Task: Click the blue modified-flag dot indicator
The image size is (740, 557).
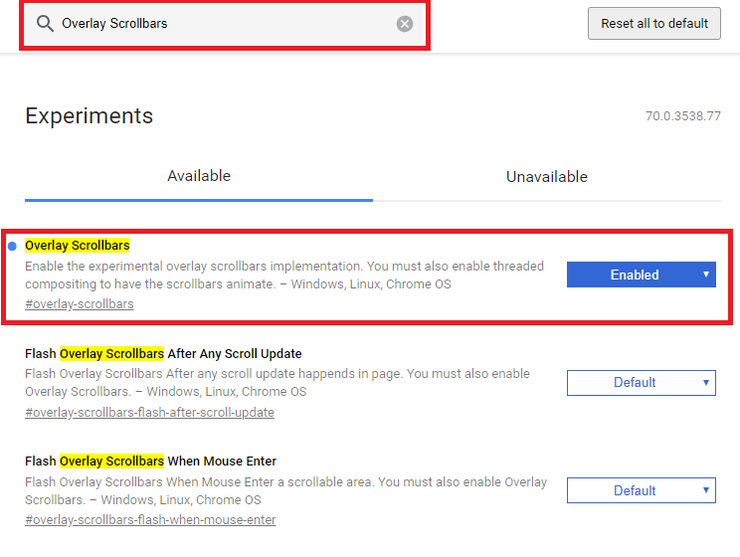Action: [x=12, y=246]
